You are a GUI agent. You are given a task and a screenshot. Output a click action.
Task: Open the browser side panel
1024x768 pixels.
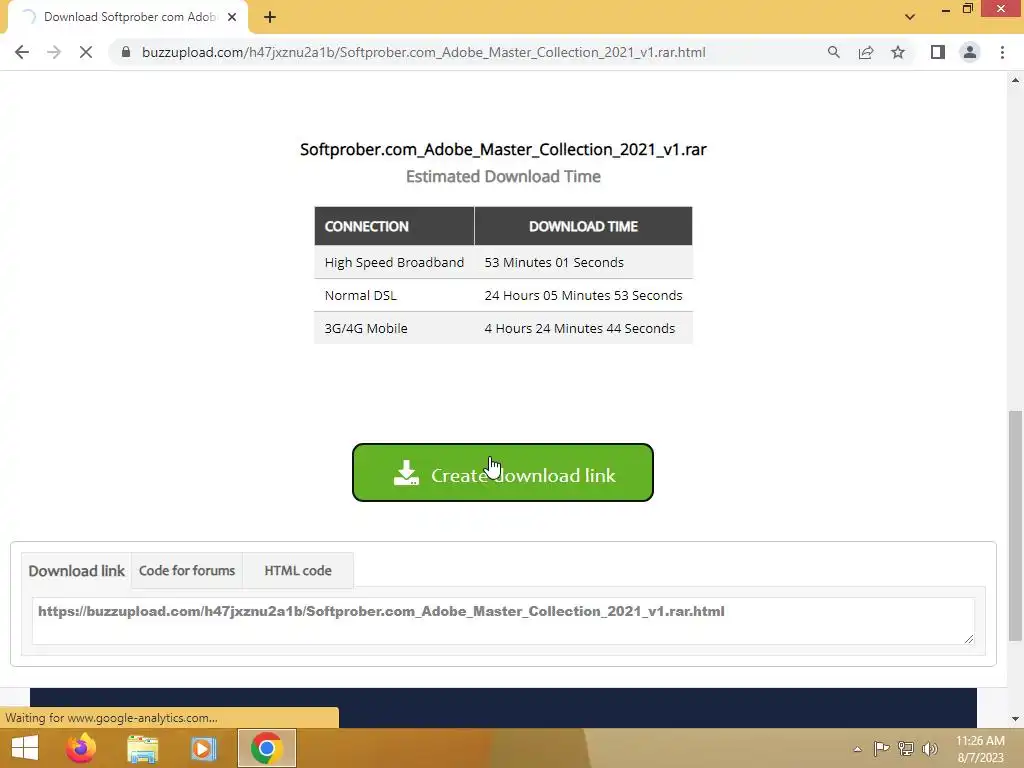point(938,52)
